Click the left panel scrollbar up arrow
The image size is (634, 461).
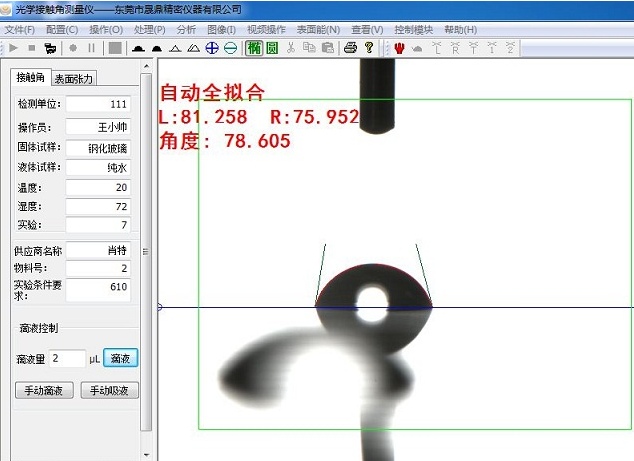coord(146,66)
